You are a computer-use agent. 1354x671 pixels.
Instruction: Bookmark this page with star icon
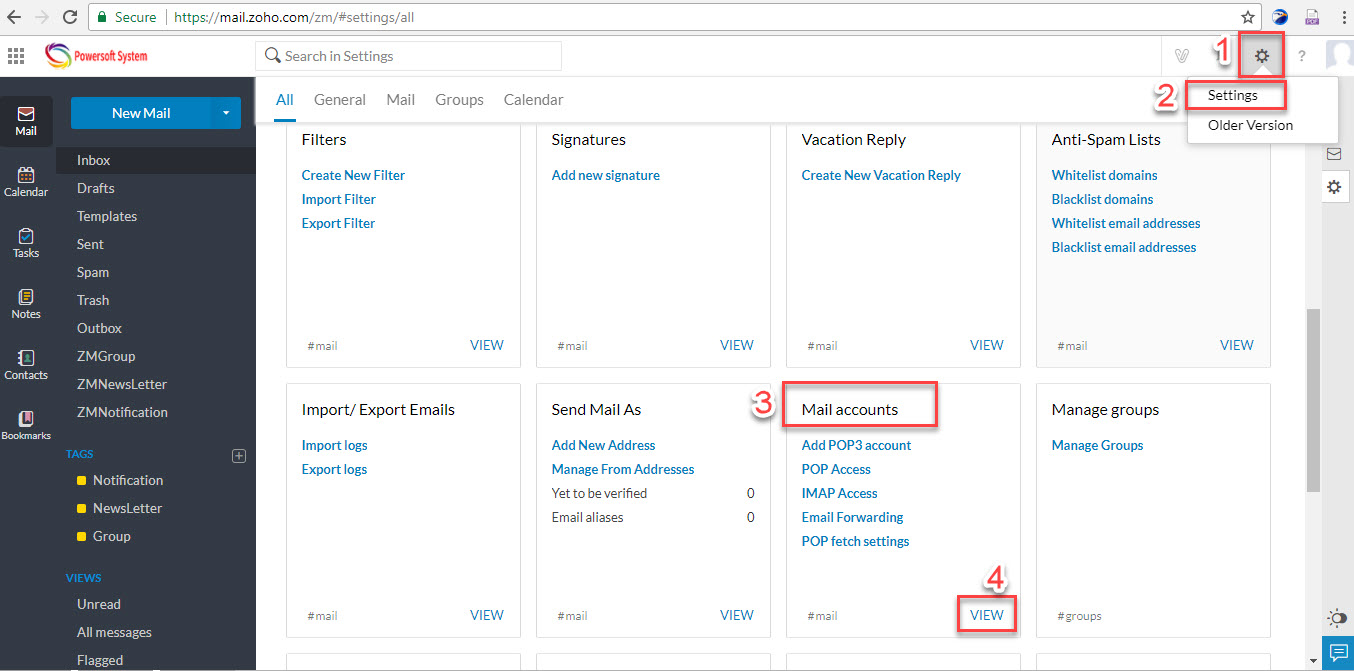tap(1248, 17)
